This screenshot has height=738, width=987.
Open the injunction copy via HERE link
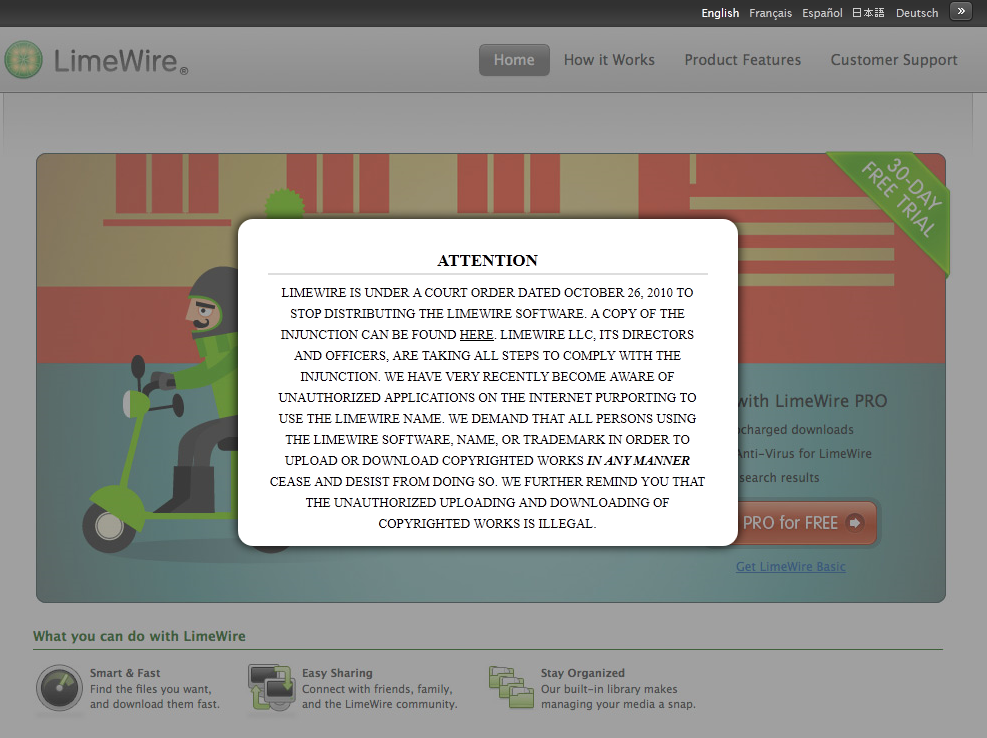click(477, 334)
